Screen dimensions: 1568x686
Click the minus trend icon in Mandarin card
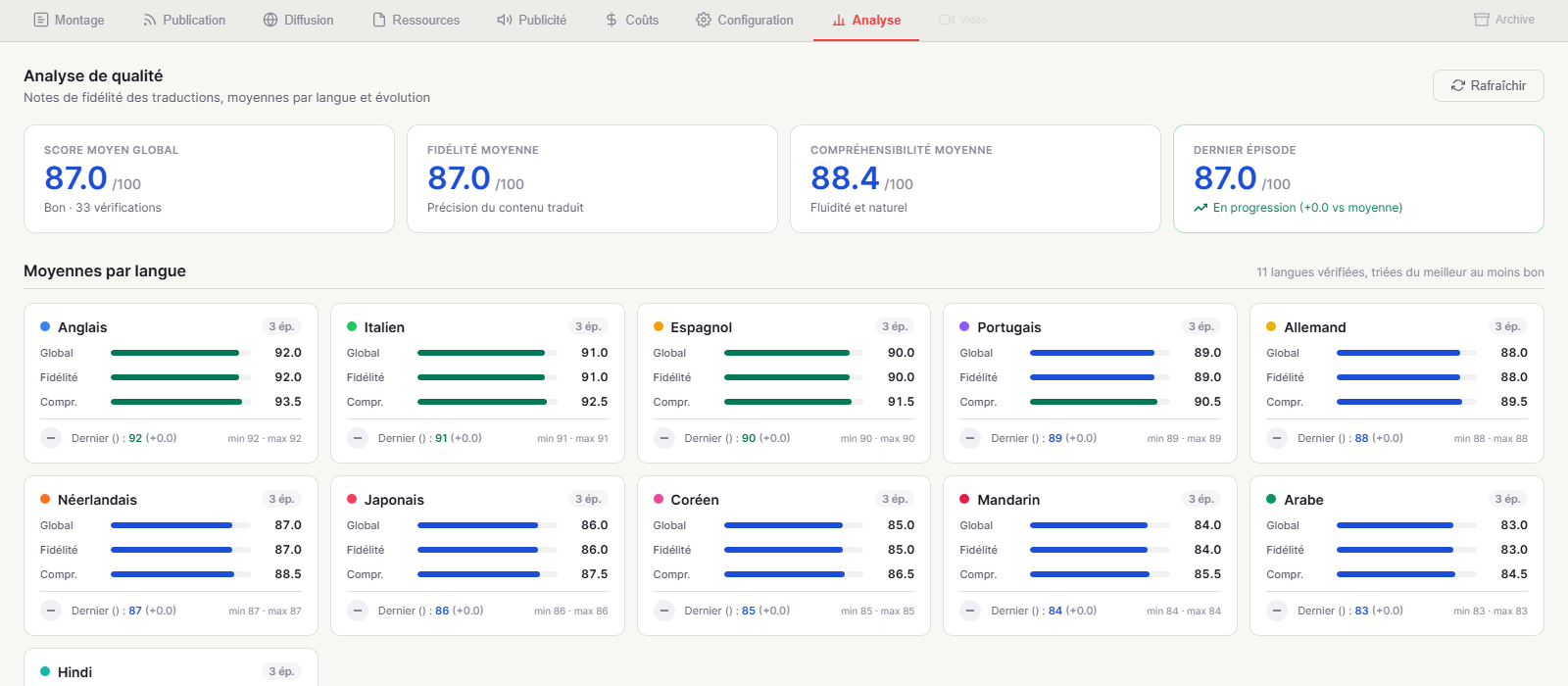click(x=970, y=611)
